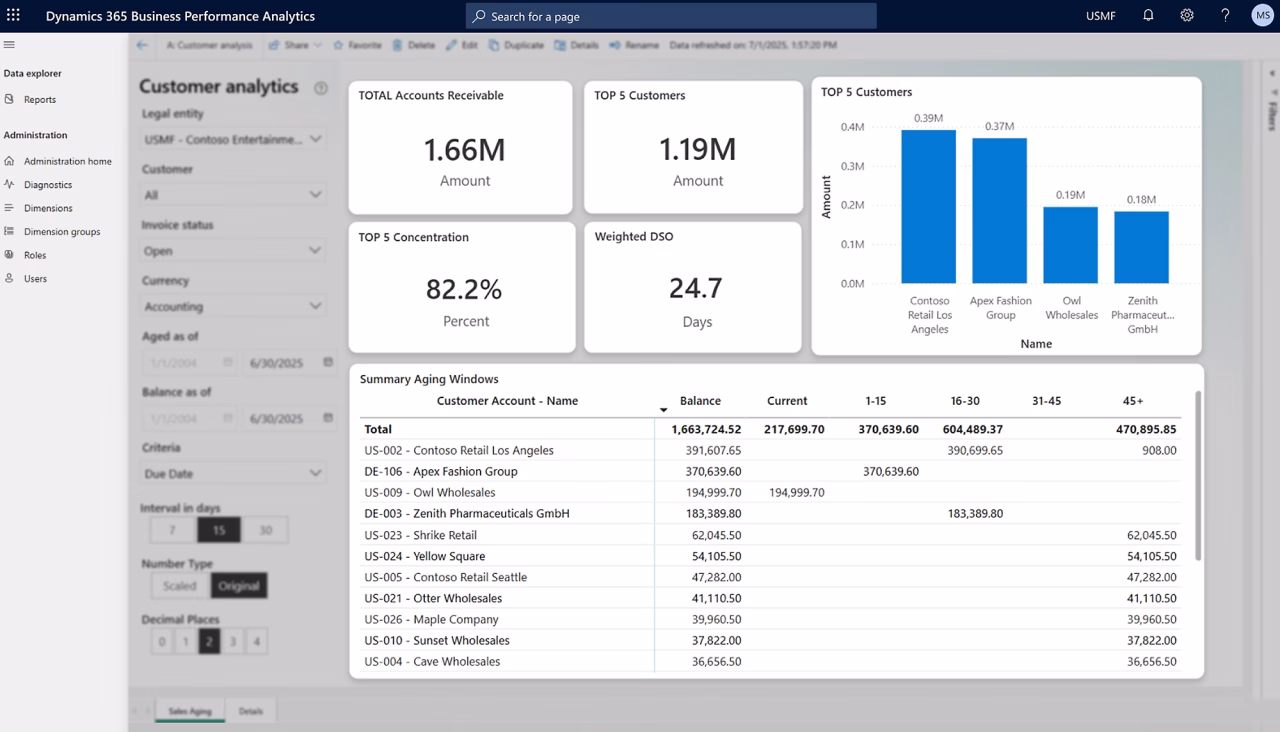Open the Balance as of start date calendar
This screenshot has width=1280, height=732.
click(x=228, y=418)
